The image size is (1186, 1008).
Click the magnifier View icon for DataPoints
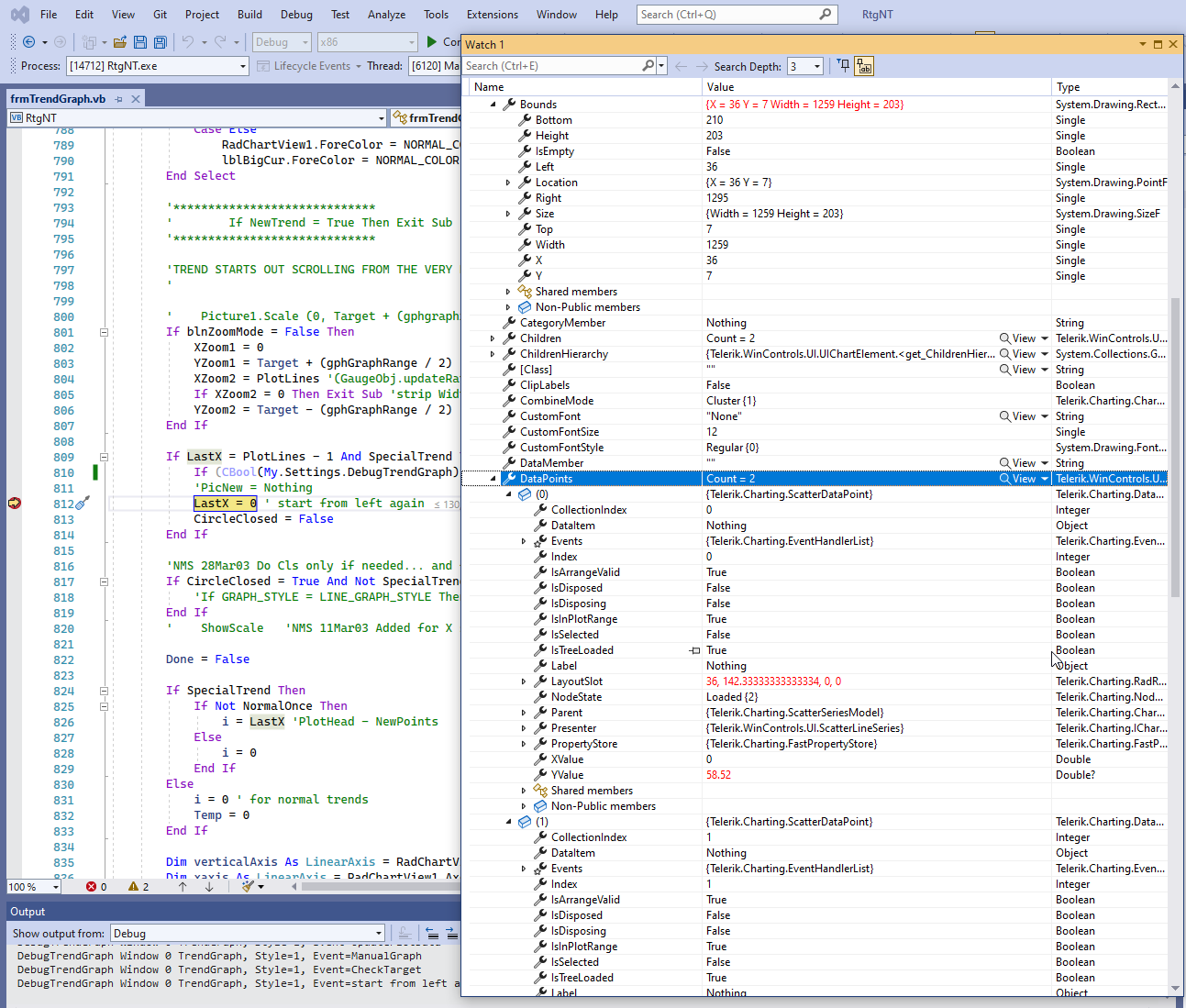point(1005,479)
